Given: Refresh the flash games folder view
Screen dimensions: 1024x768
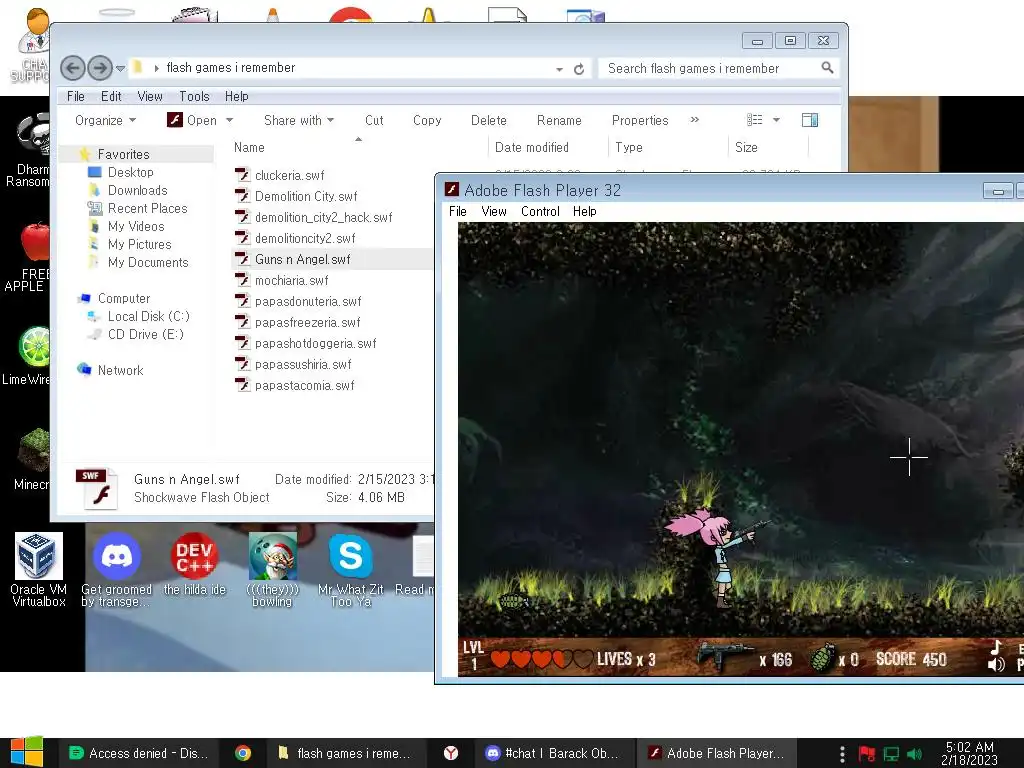Looking at the screenshot, I should point(579,69).
